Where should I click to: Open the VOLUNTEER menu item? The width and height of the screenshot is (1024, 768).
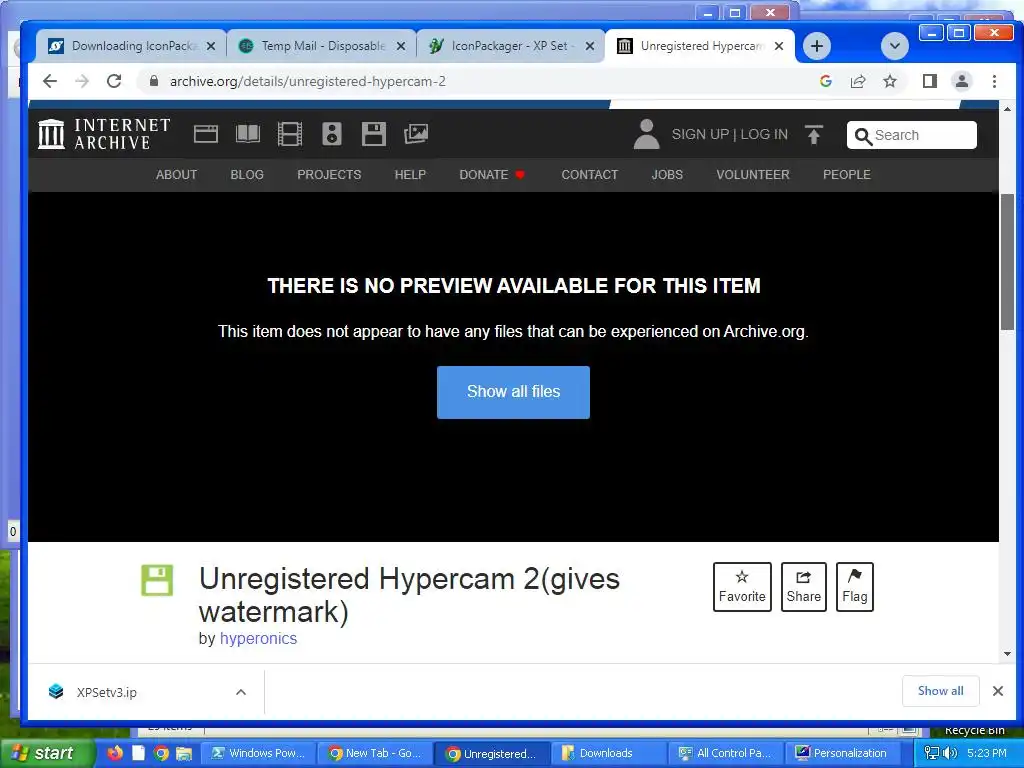[x=753, y=174]
